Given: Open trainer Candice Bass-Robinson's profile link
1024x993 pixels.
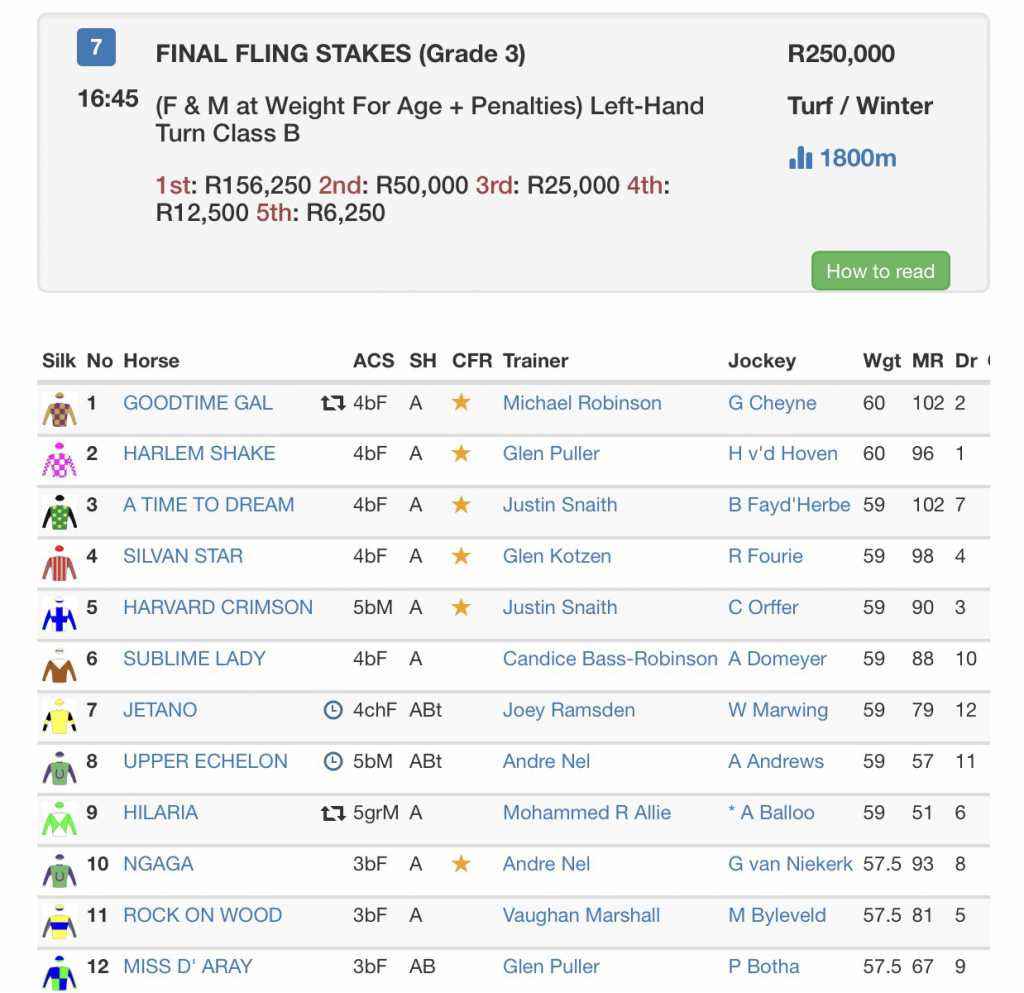Looking at the screenshot, I should pos(610,659).
